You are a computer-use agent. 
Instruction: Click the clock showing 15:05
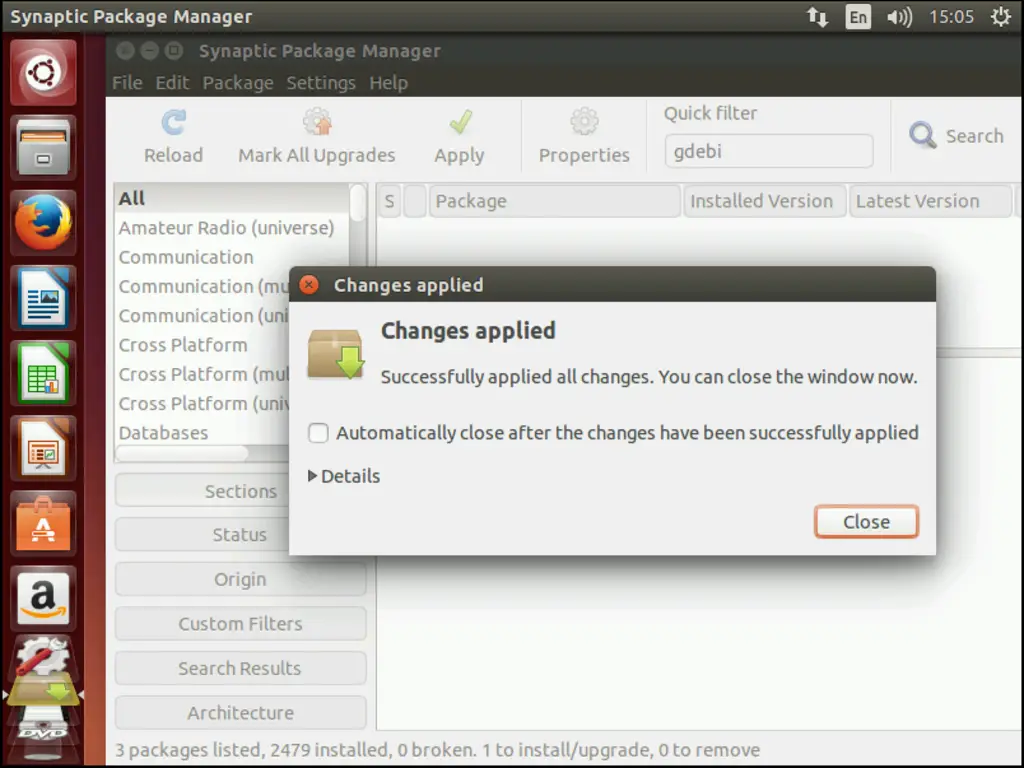(952, 16)
